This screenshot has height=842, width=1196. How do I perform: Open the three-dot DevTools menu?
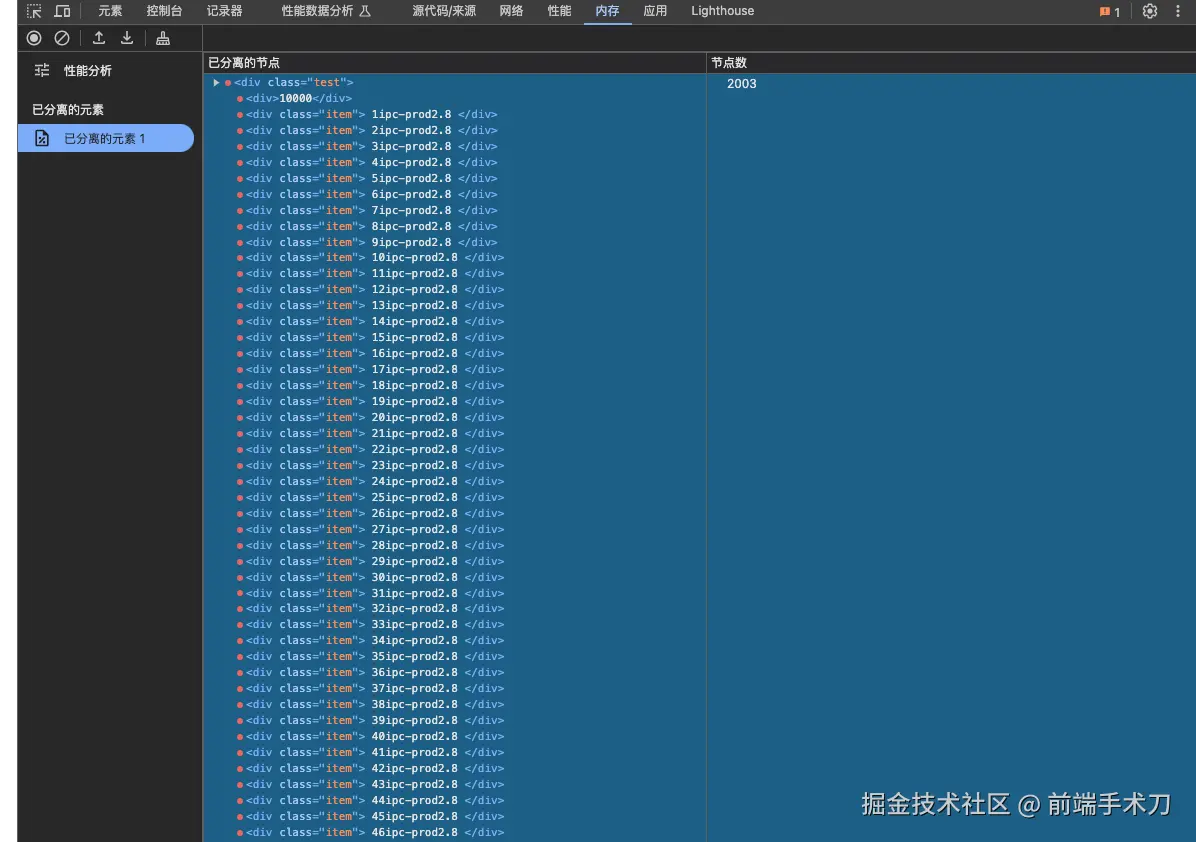[x=1178, y=11]
